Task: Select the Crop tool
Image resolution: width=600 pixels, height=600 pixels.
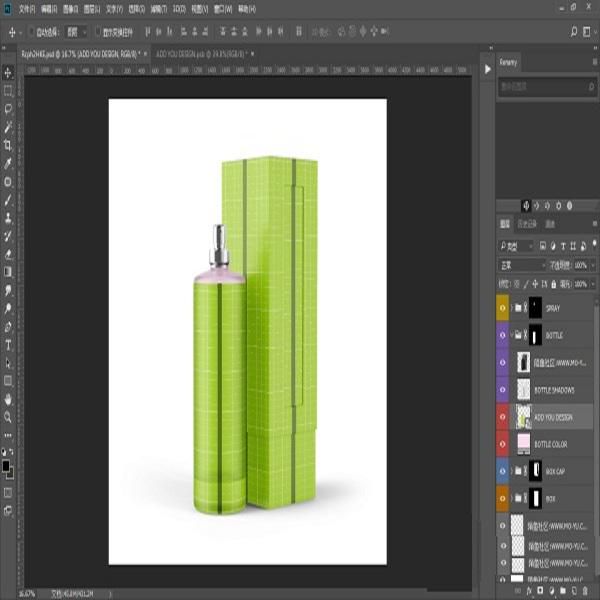Action: coord(8,145)
